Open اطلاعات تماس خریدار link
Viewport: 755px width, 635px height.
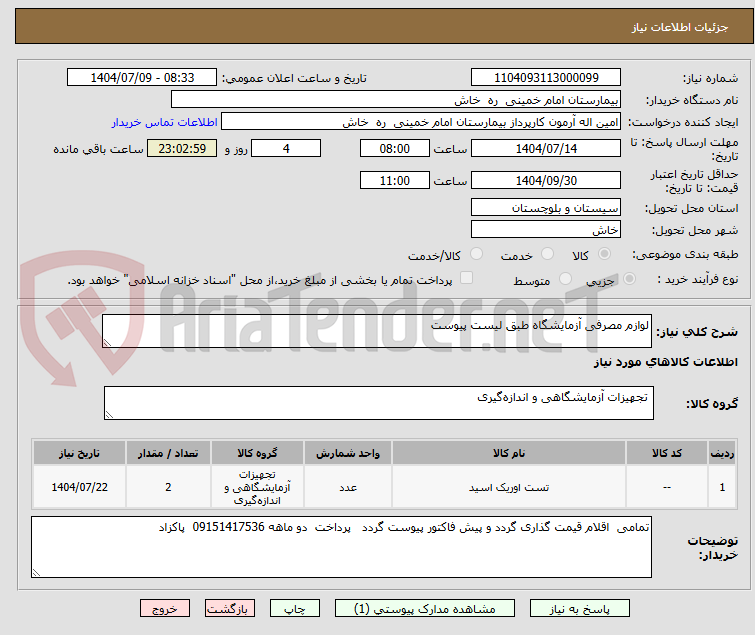click(165, 122)
